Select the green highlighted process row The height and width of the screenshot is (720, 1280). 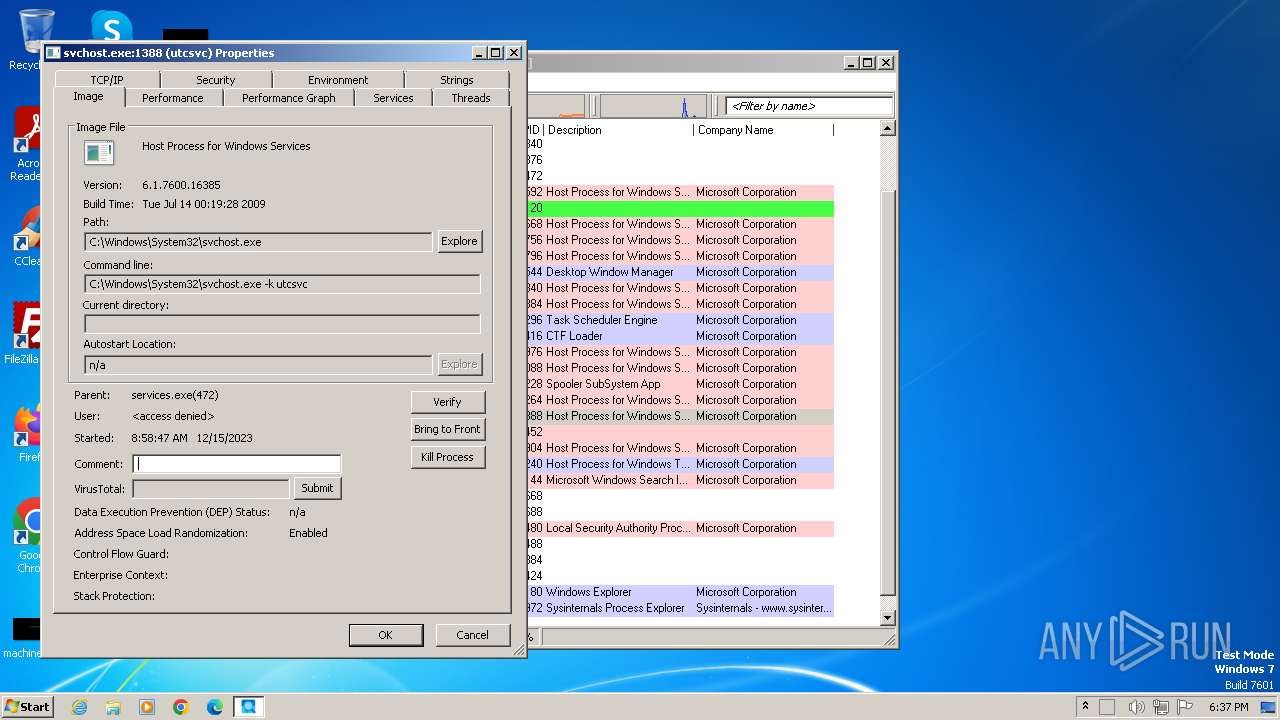click(680, 208)
